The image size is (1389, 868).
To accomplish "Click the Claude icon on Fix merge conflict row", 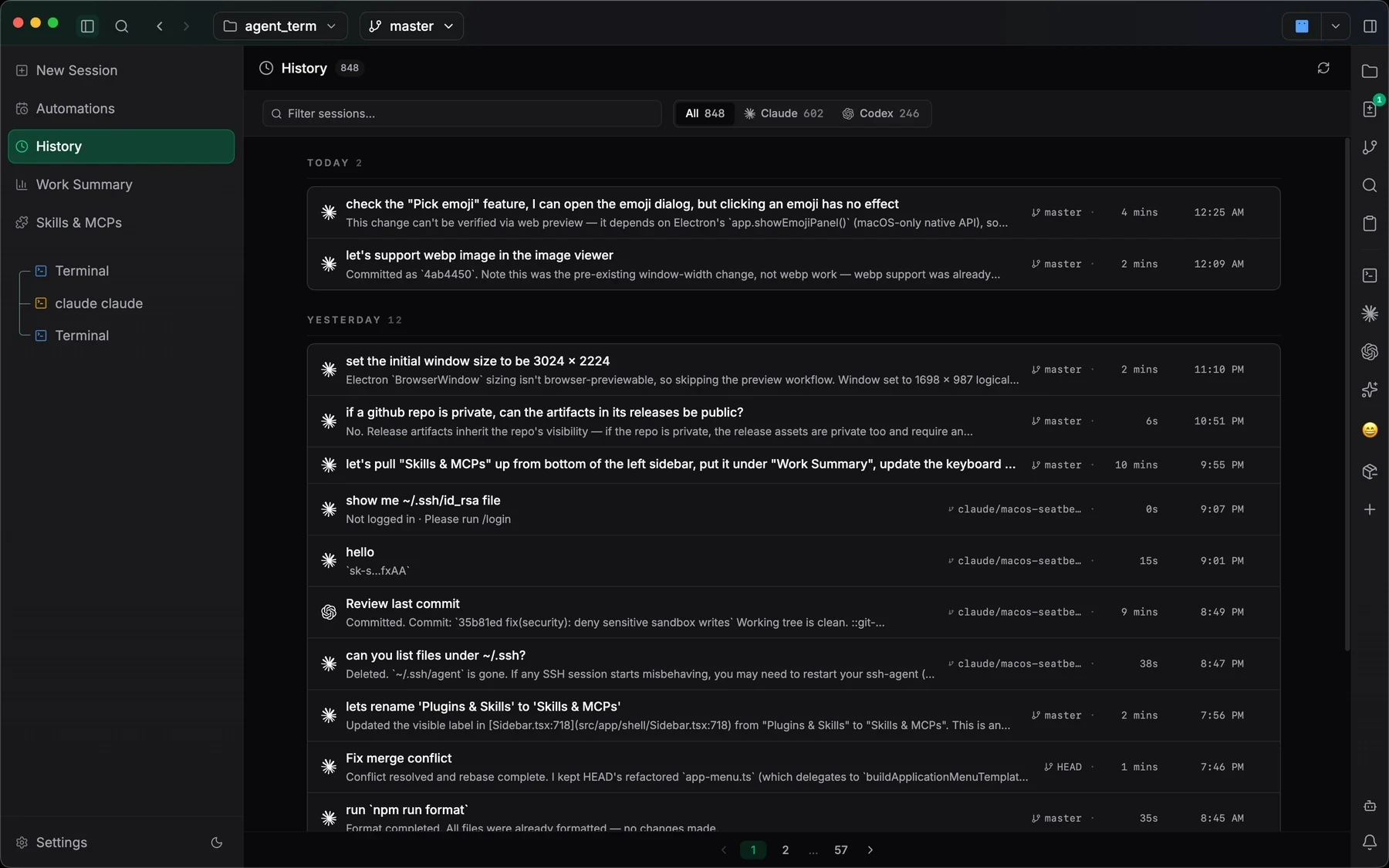I will coord(329,767).
